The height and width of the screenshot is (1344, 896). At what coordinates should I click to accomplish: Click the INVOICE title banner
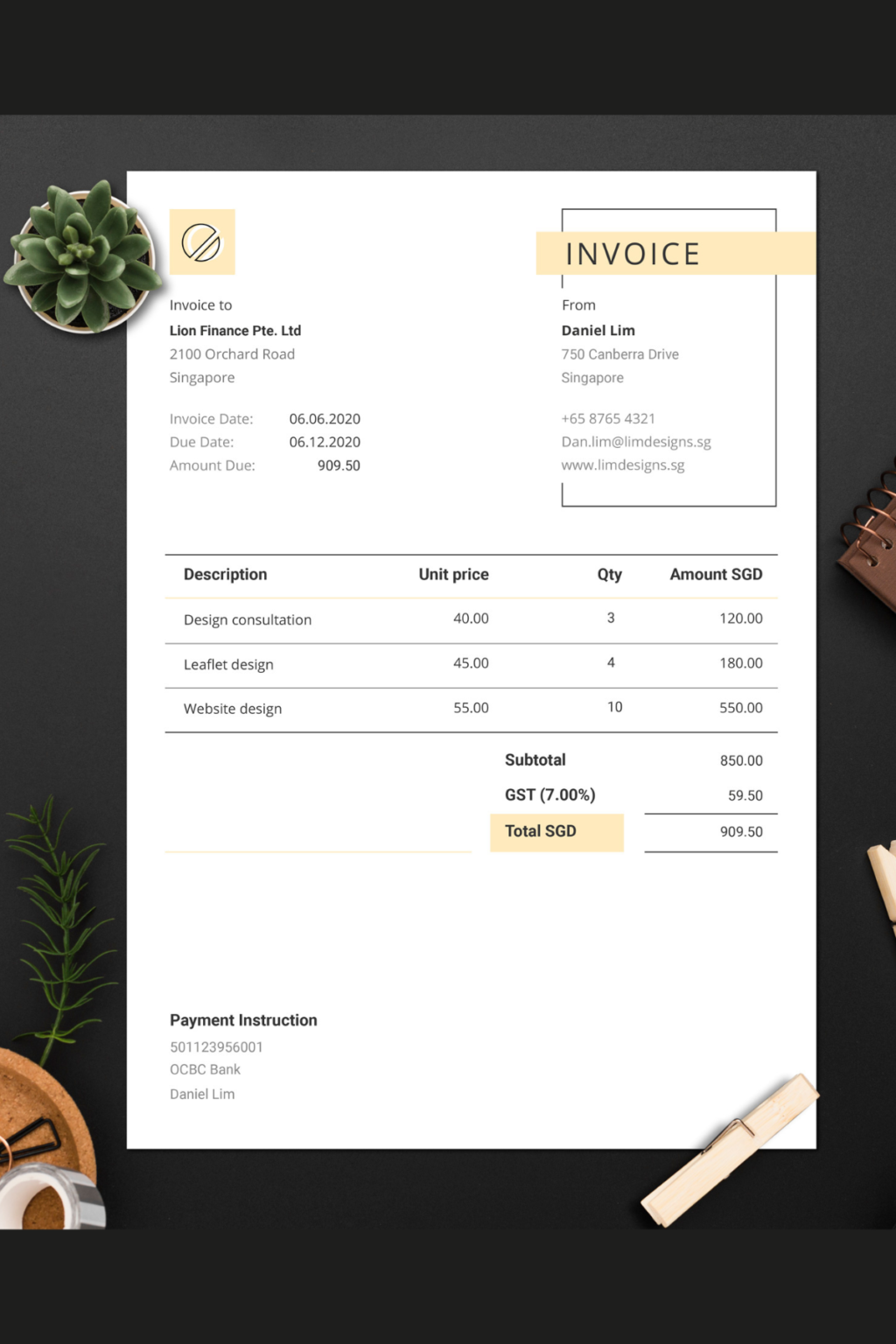[x=633, y=254]
